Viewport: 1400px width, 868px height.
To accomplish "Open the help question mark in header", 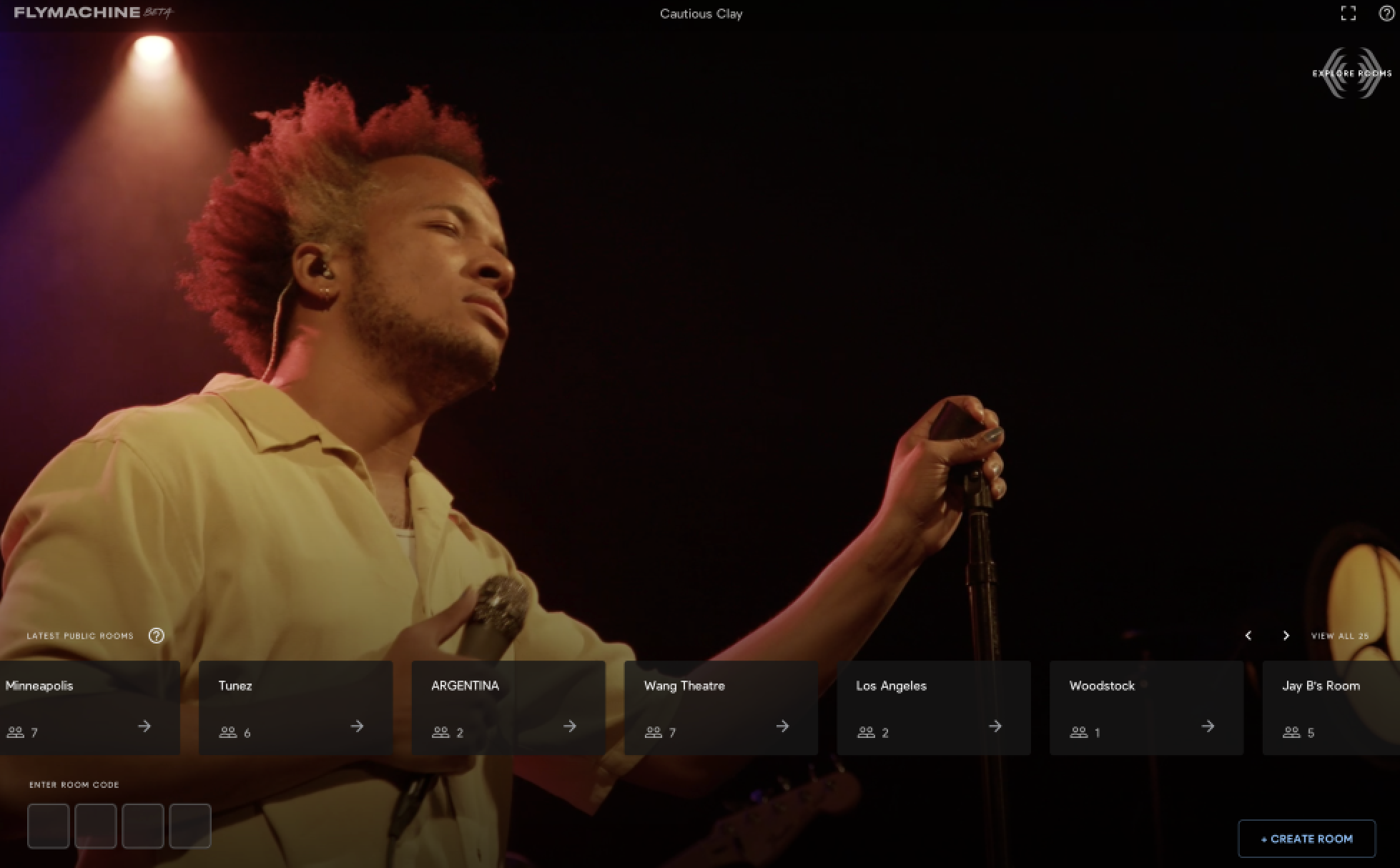I will click(x=1386, y=14).
